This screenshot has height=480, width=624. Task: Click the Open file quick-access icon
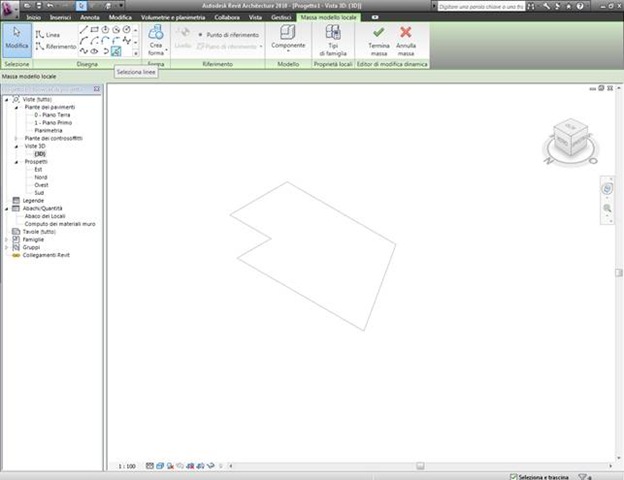(x=27, y=6)
